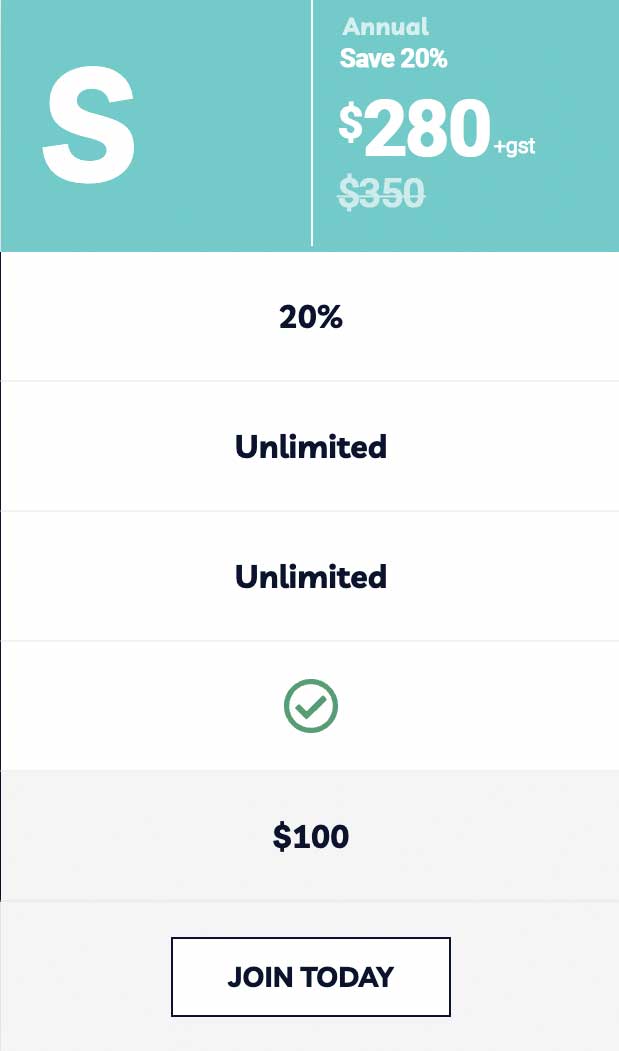619x1051 pixels.
Task: Click the Save 20% text
Action: tap(393, 59)
